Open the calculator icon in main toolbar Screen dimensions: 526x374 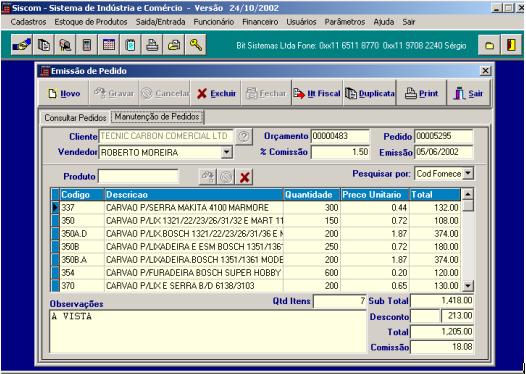(87, 45)
